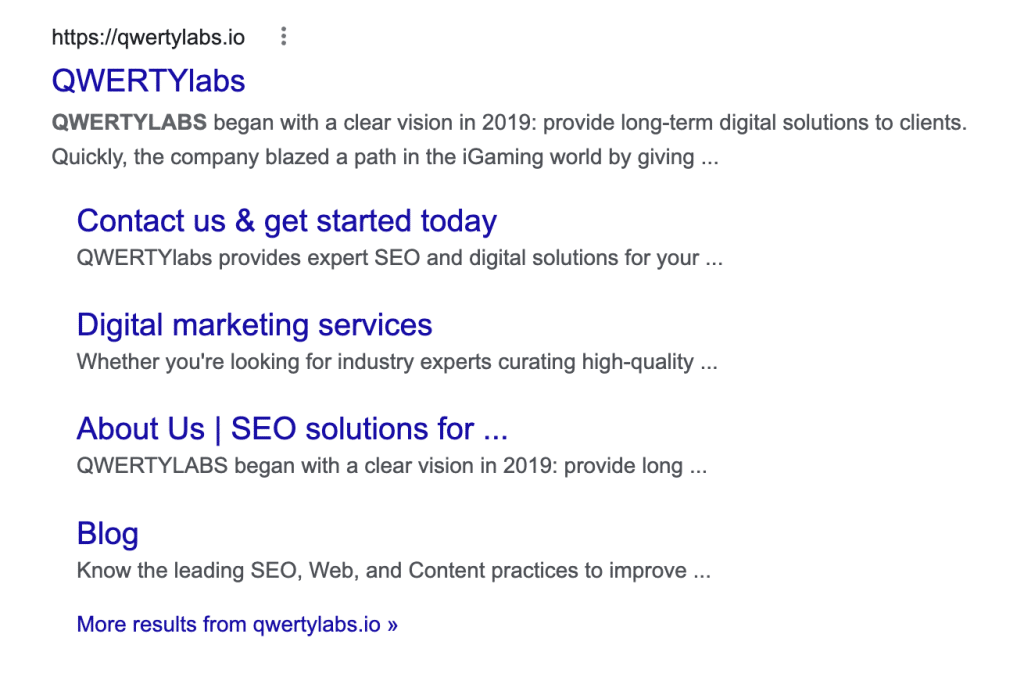Expand 'More results from qwertylabs.io »'
Image resolution: width=1024 pixels, height=677 pixels.
coord(237,624)
